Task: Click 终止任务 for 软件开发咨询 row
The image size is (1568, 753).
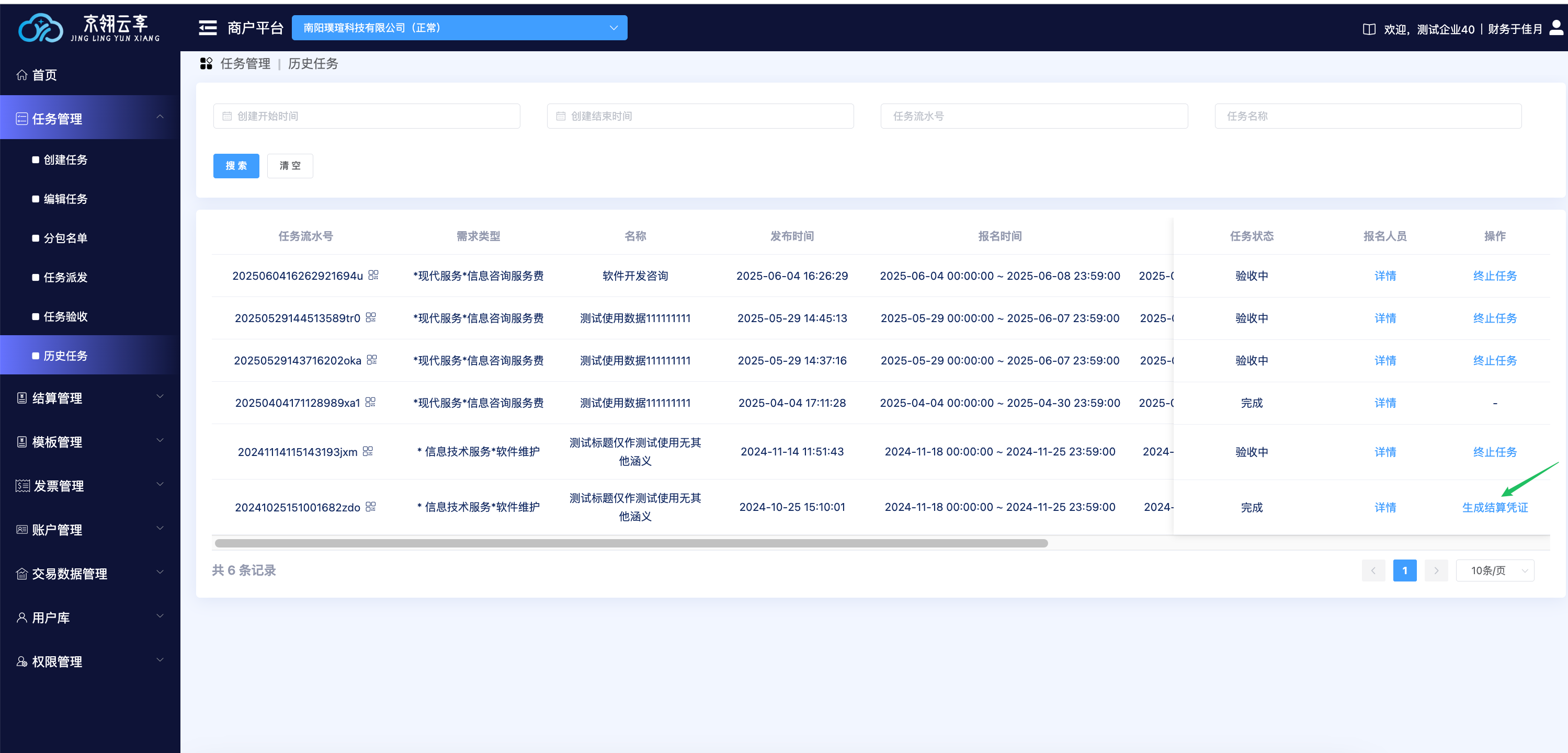Action: point(1494,276)
